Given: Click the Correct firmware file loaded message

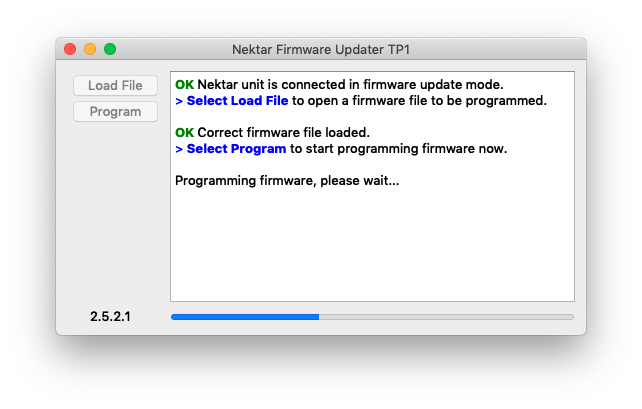Looking at the screenshot, I should pos(283,133).
